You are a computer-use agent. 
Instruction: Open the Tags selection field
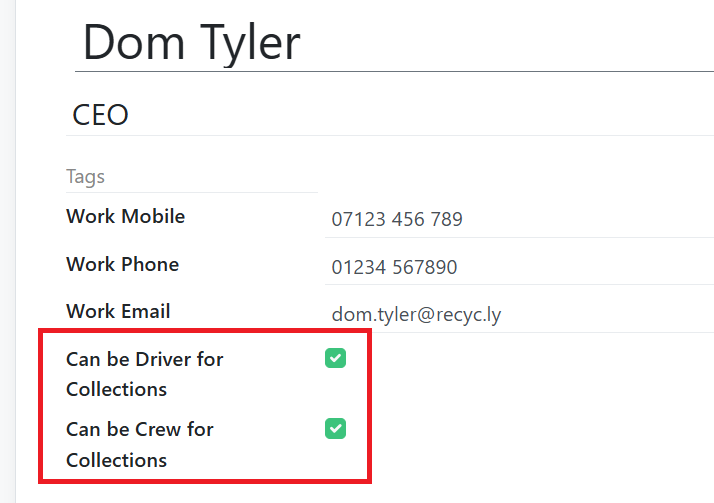coord(190,177)
